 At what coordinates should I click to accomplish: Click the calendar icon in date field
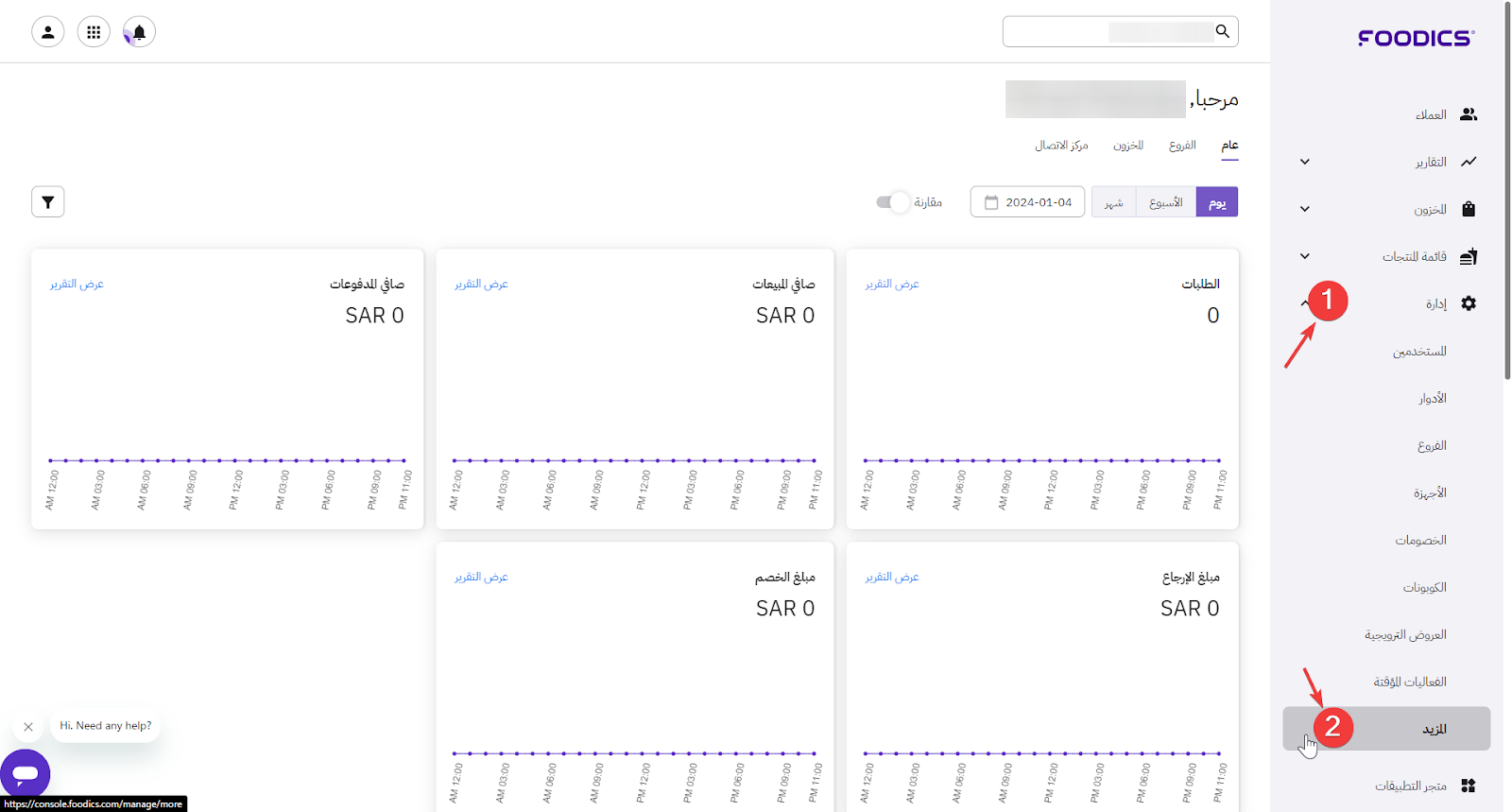click(991, 202)
